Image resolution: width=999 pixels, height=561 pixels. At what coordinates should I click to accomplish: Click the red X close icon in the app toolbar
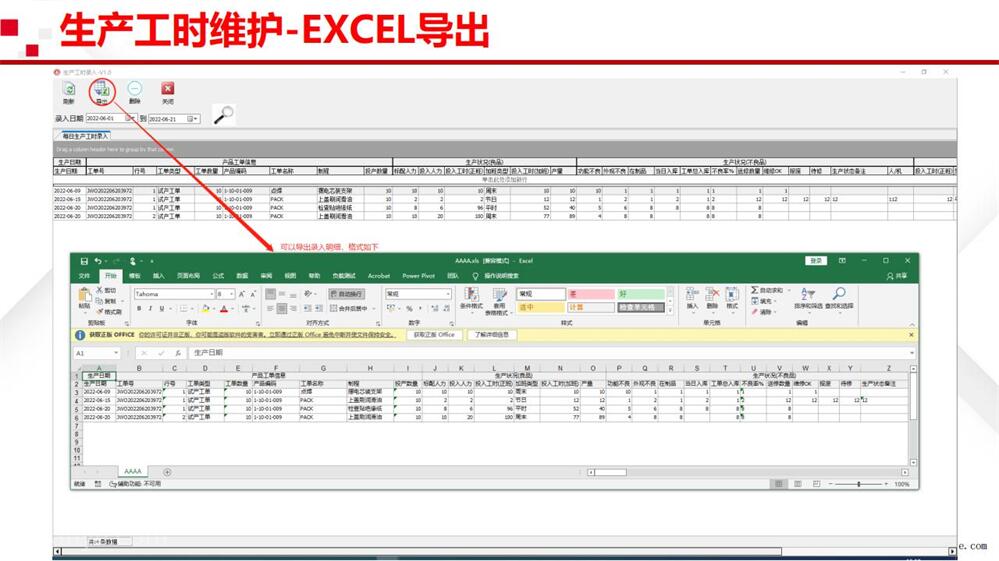pos(168,89)
